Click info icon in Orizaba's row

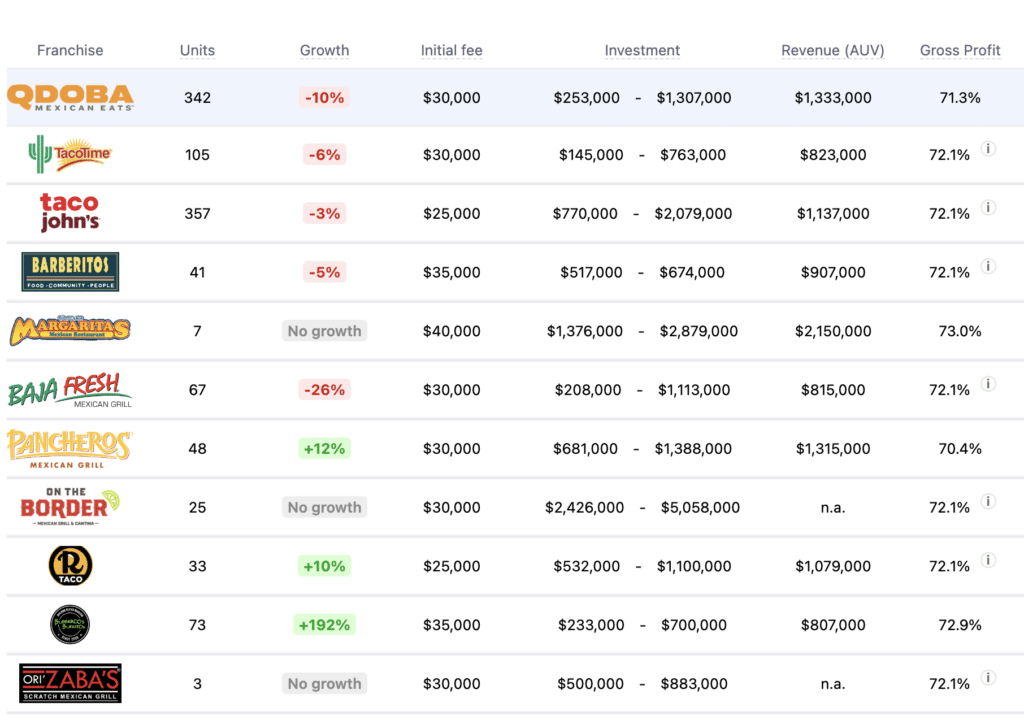coord(989,678)
